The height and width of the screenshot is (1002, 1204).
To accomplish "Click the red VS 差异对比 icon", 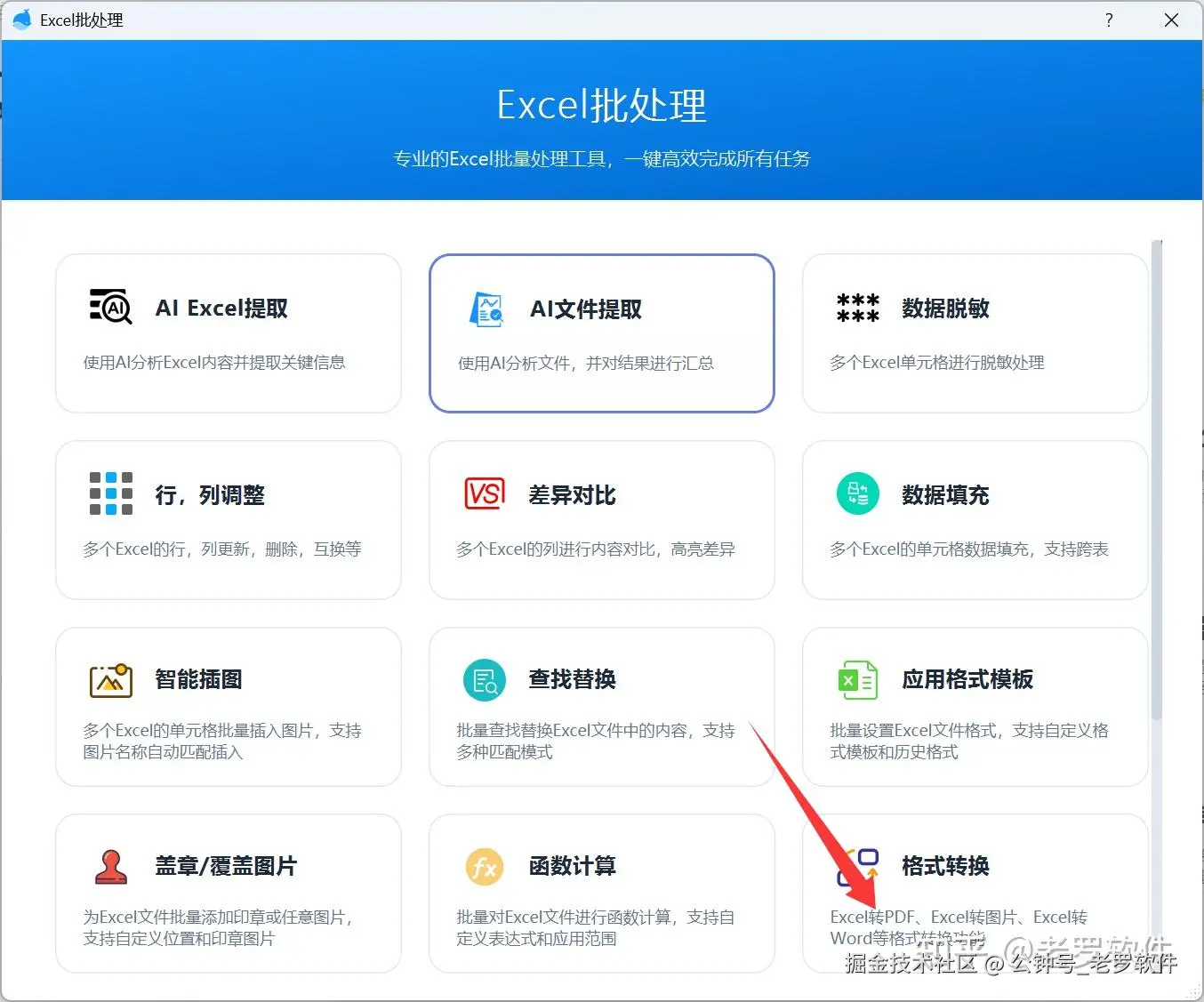I will pyautogui.click(x=485, y=493).
